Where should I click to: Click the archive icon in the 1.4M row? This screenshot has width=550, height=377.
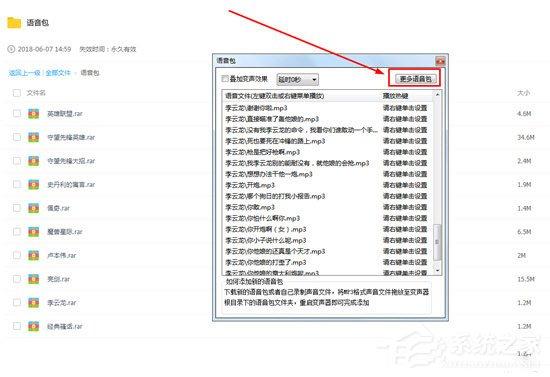pyautogui.click(x=34, y=208)
